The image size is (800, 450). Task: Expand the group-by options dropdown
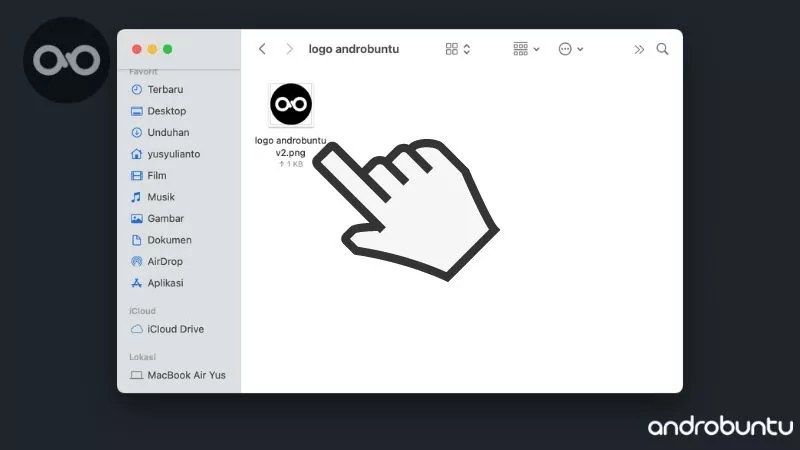click(x=525, y=49)
